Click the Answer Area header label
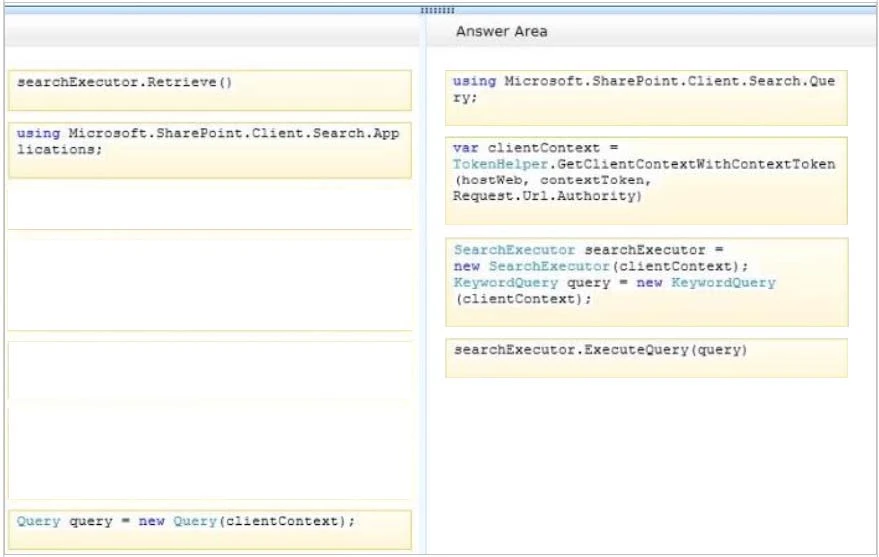The height and width of the screenshot is (557, 879). click(501, 31)
